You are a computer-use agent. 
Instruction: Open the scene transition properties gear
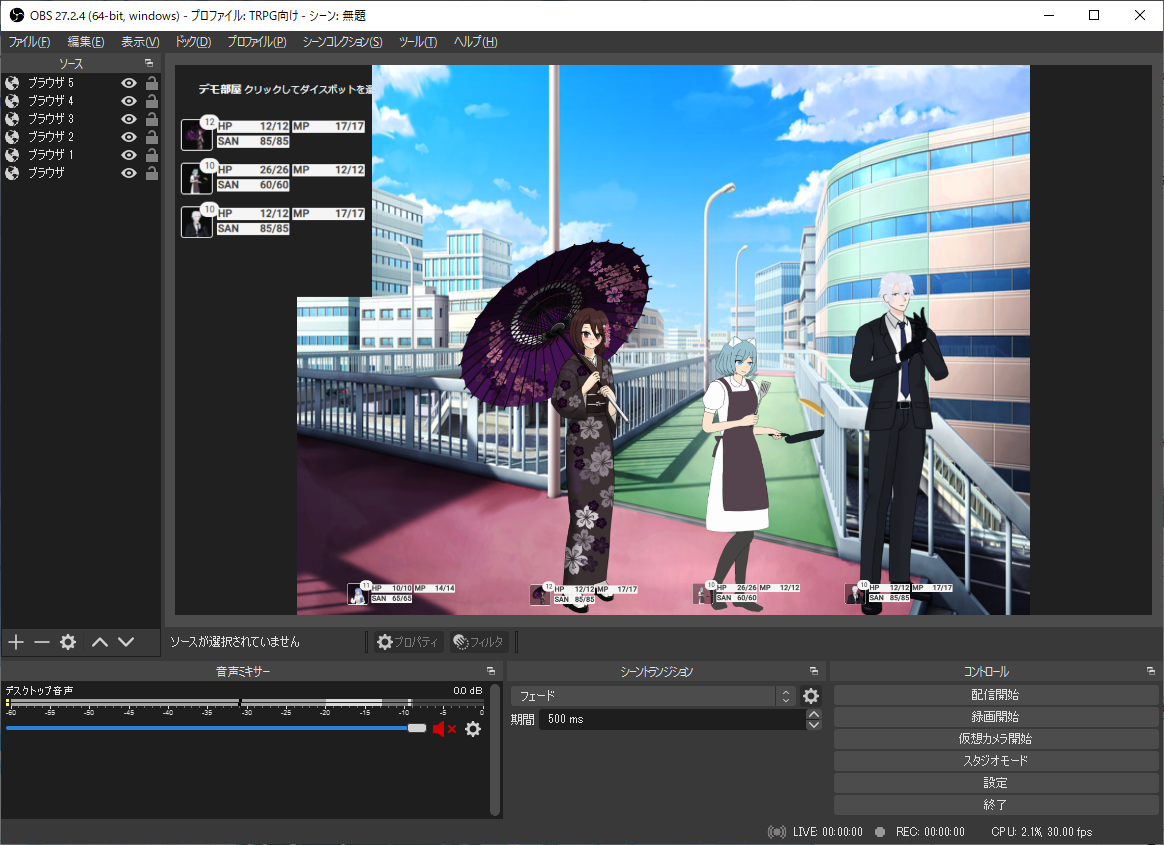[x=810, y=695]
